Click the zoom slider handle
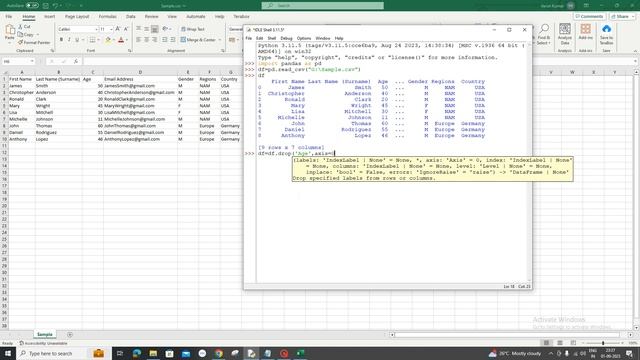This screenshot has height=360, width=640. [603, 343]
